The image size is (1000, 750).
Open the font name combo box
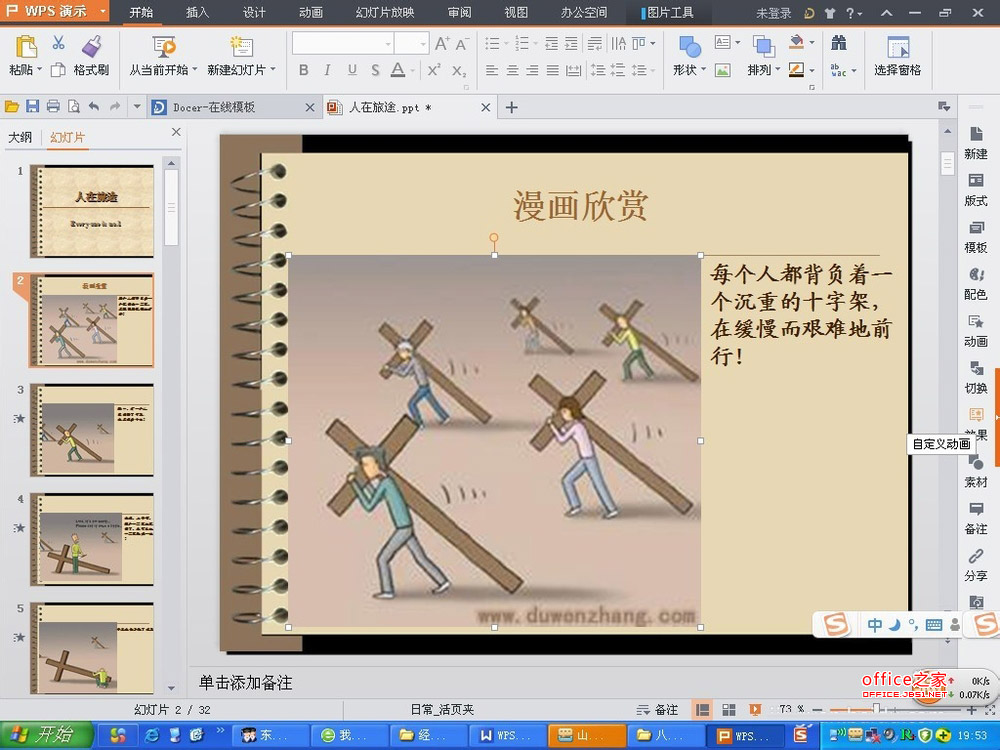342,44
